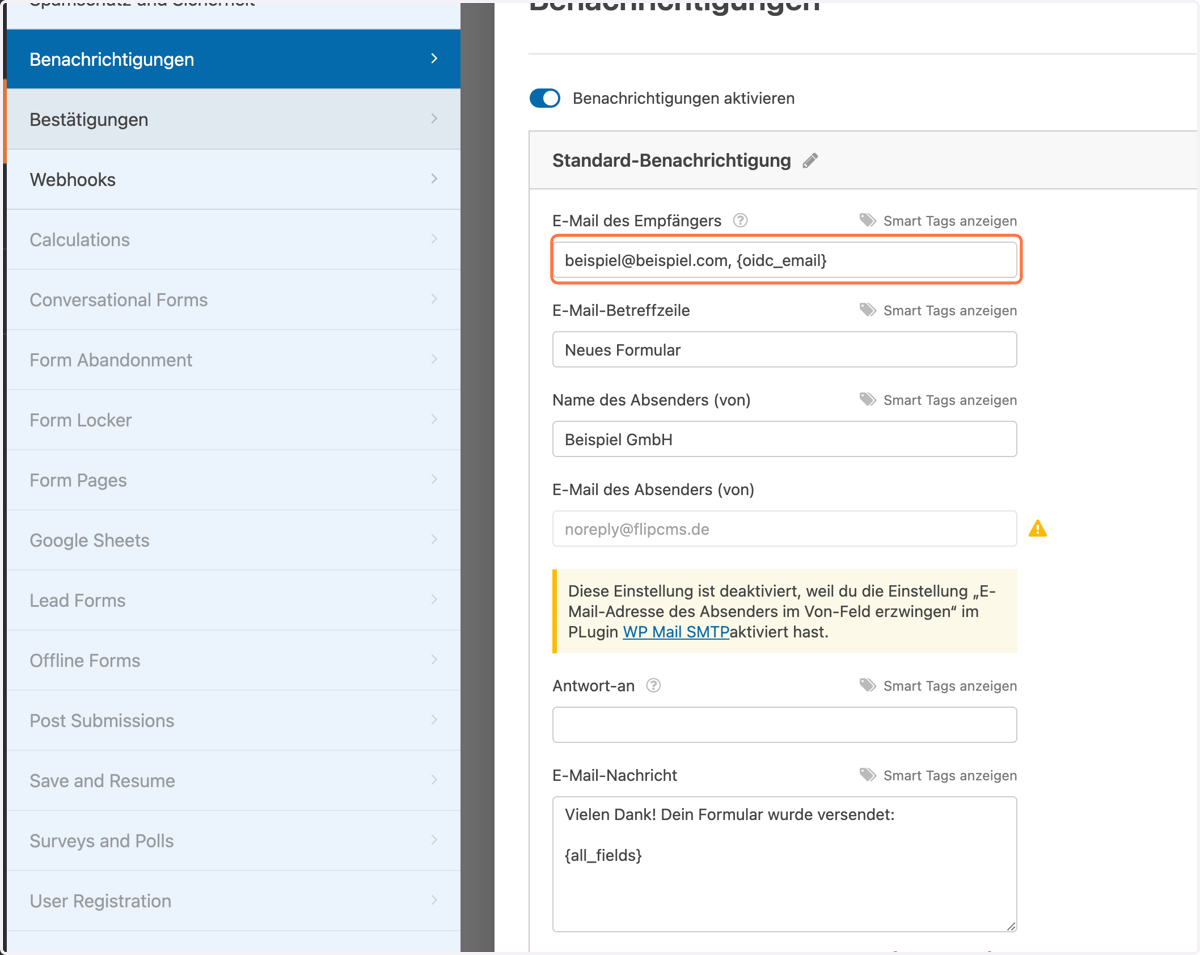Click the tag icon for E-Mail des Empfängers
The height and width of the screenshot is (955, 1200).
click(868, 221)
